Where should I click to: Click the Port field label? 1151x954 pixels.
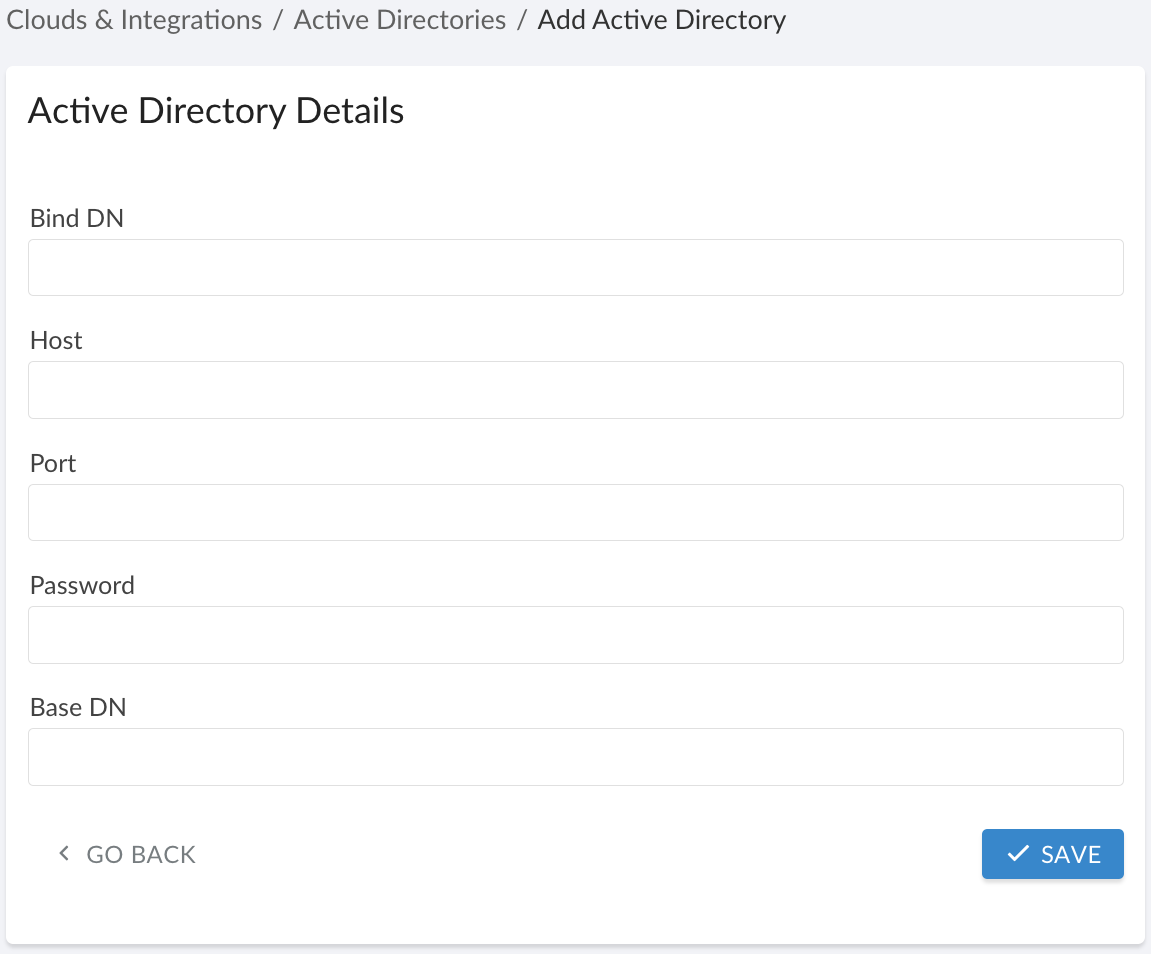coord(52,463)
